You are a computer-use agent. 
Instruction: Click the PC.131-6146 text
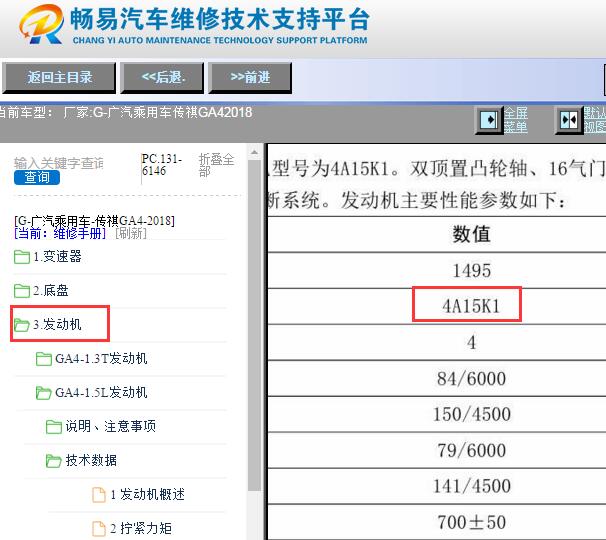pos(162,165)
